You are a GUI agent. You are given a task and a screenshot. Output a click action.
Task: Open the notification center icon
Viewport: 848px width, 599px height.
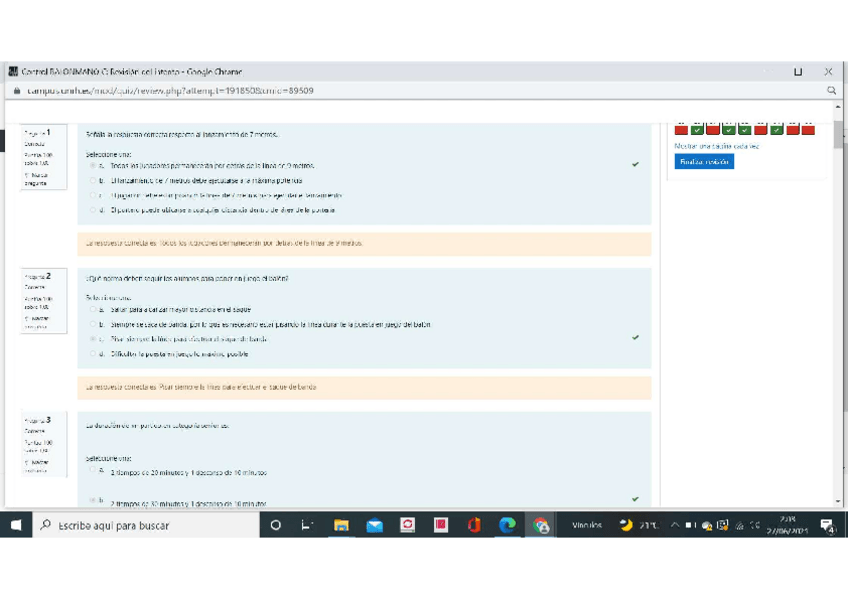(x=827, y=525)
